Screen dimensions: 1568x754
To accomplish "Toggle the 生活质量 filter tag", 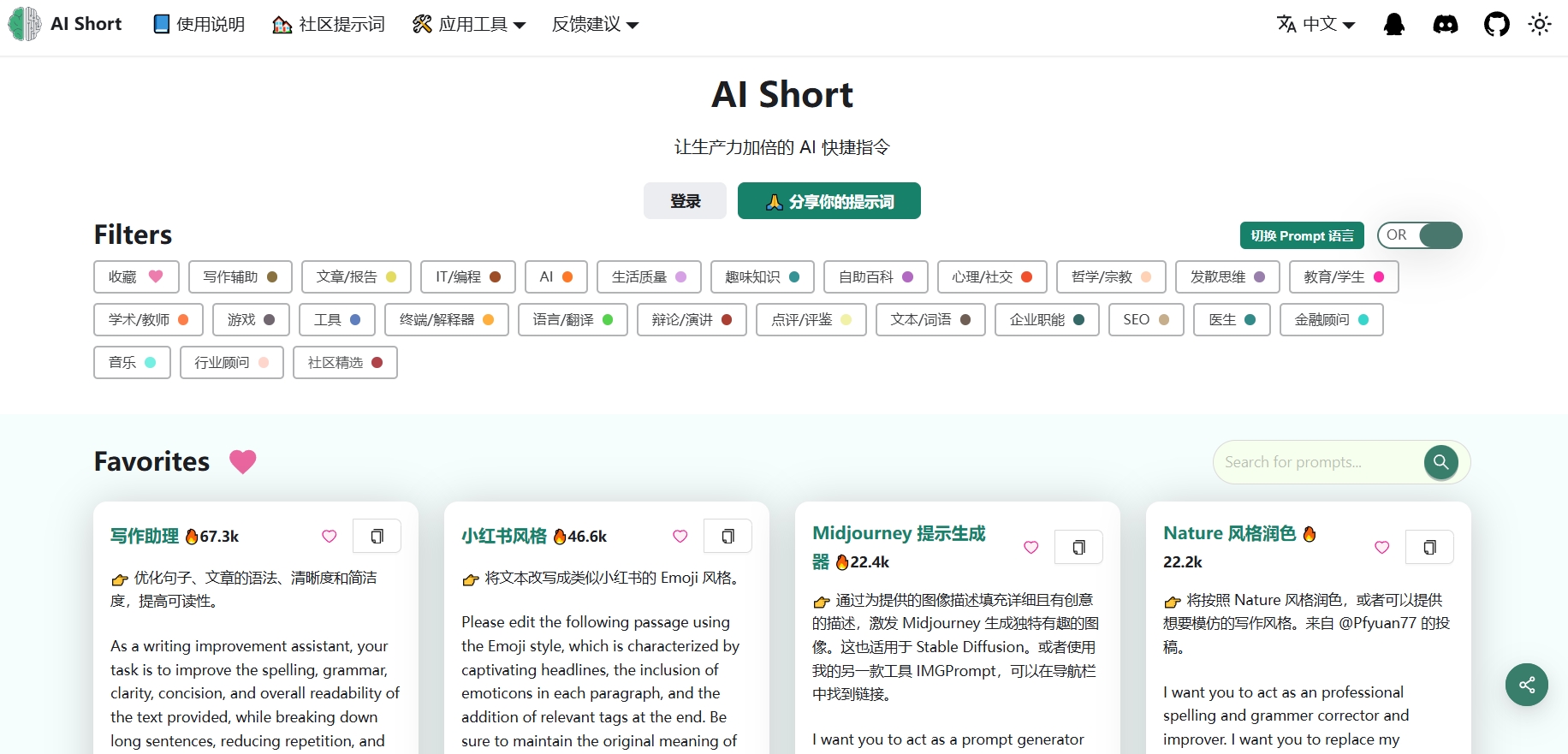I will tap(649, 276).
